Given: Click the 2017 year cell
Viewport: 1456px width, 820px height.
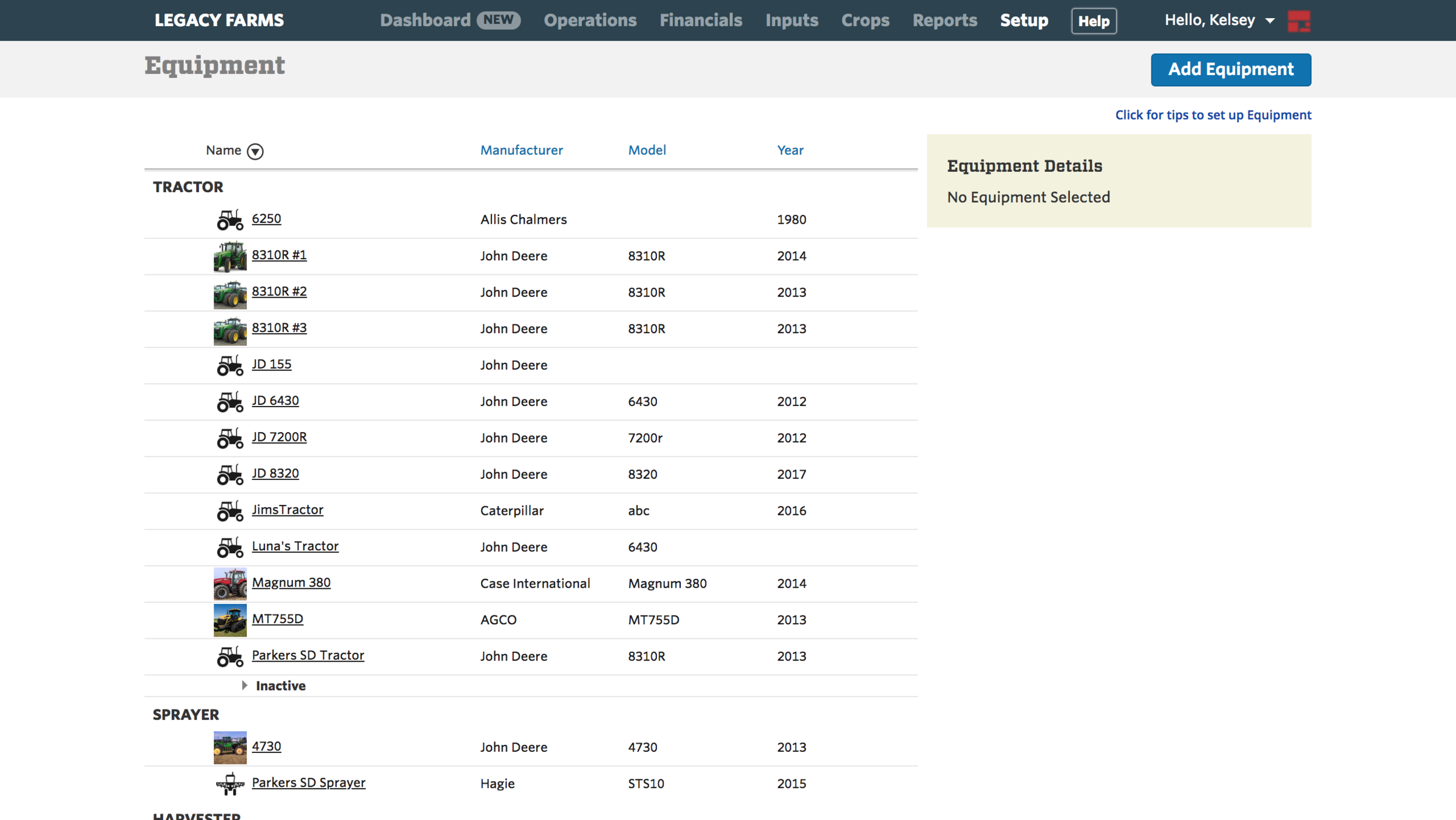Looking at the screenshot, I should point(791,475).
